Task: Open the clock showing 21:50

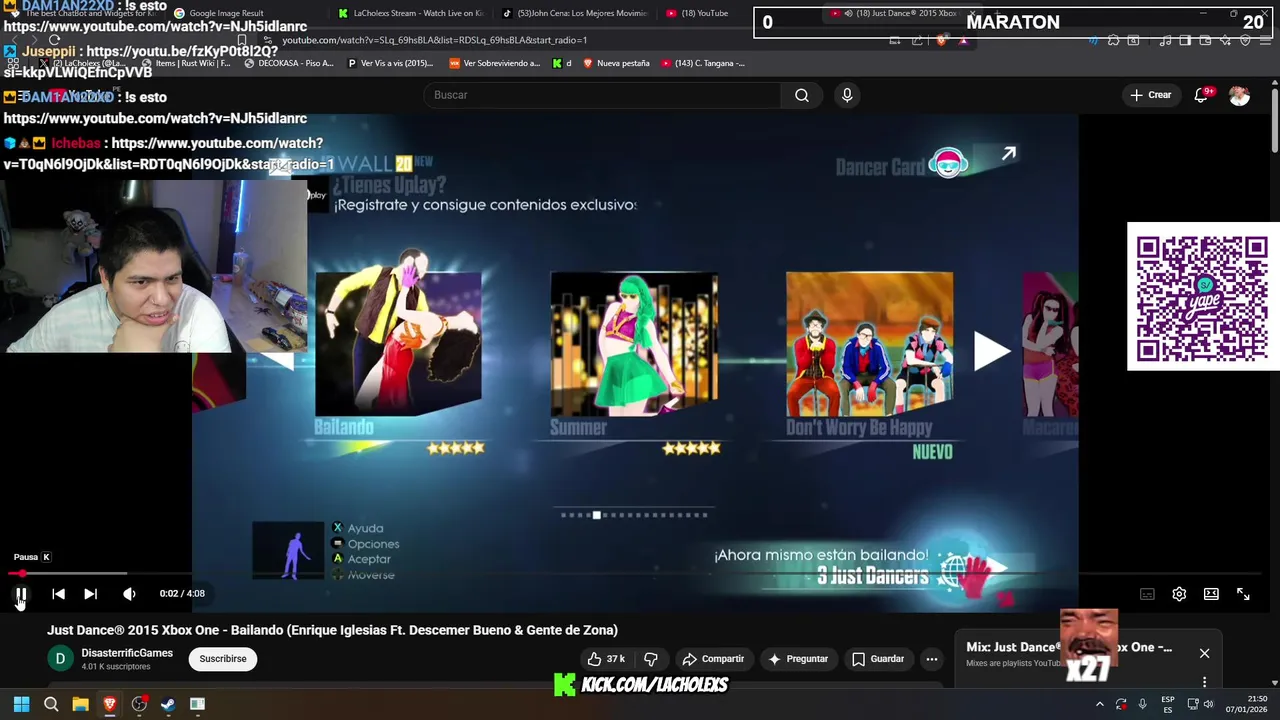Action: (x=1246, y=704)
